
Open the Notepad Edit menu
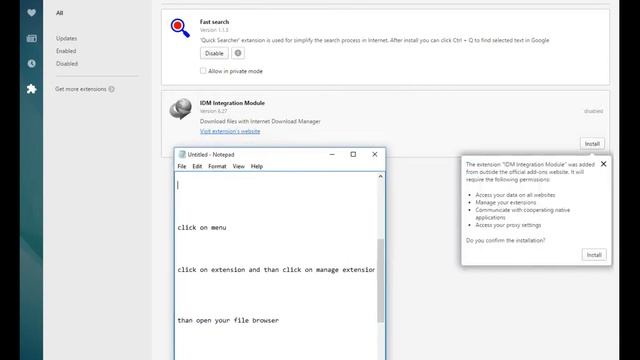197,166
